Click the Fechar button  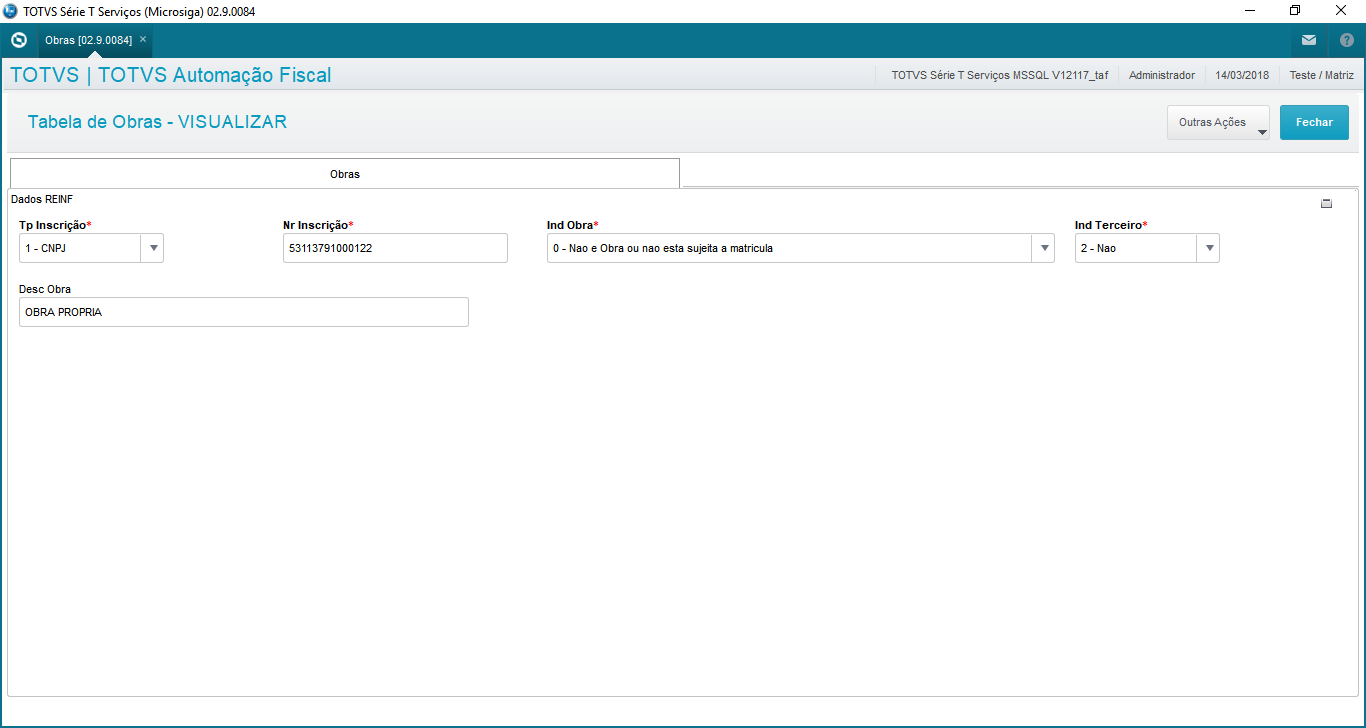[1314, 122]
